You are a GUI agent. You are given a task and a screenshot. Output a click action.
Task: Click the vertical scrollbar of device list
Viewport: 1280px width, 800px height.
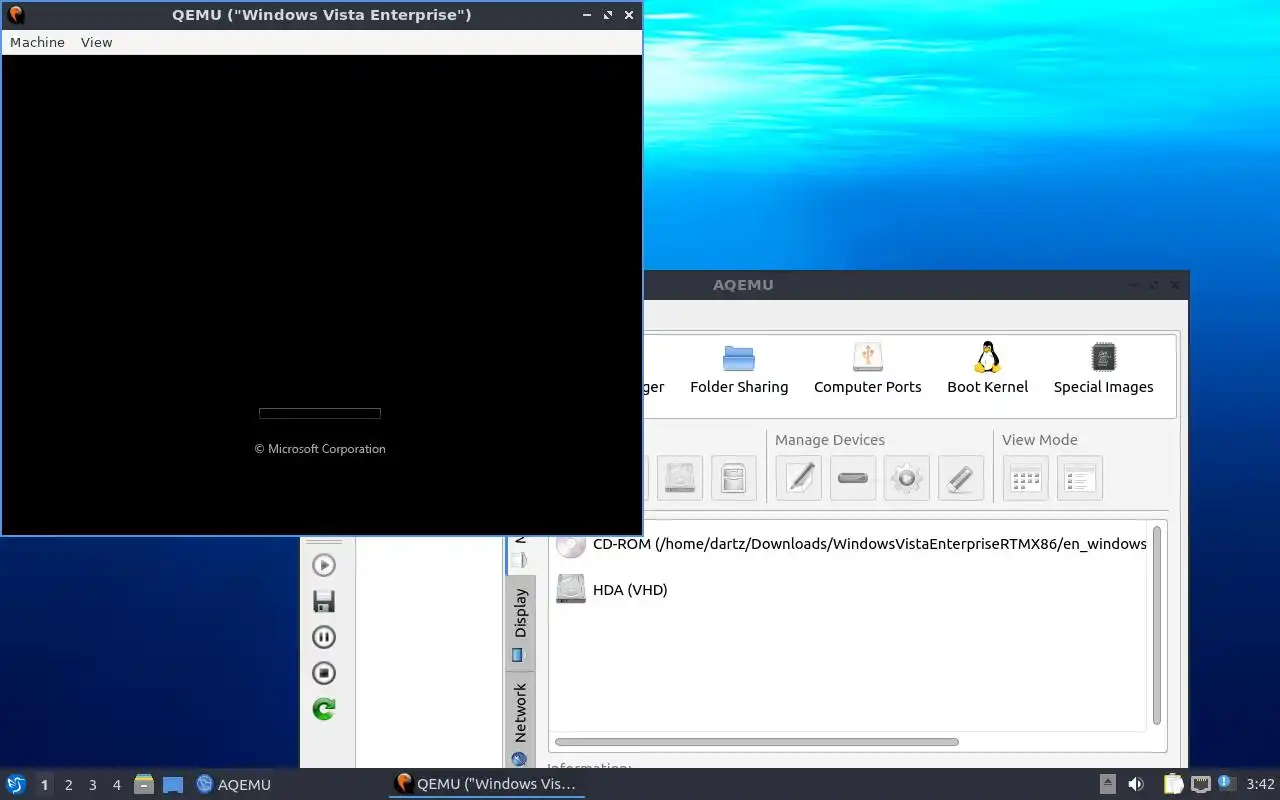[1157, 625]
